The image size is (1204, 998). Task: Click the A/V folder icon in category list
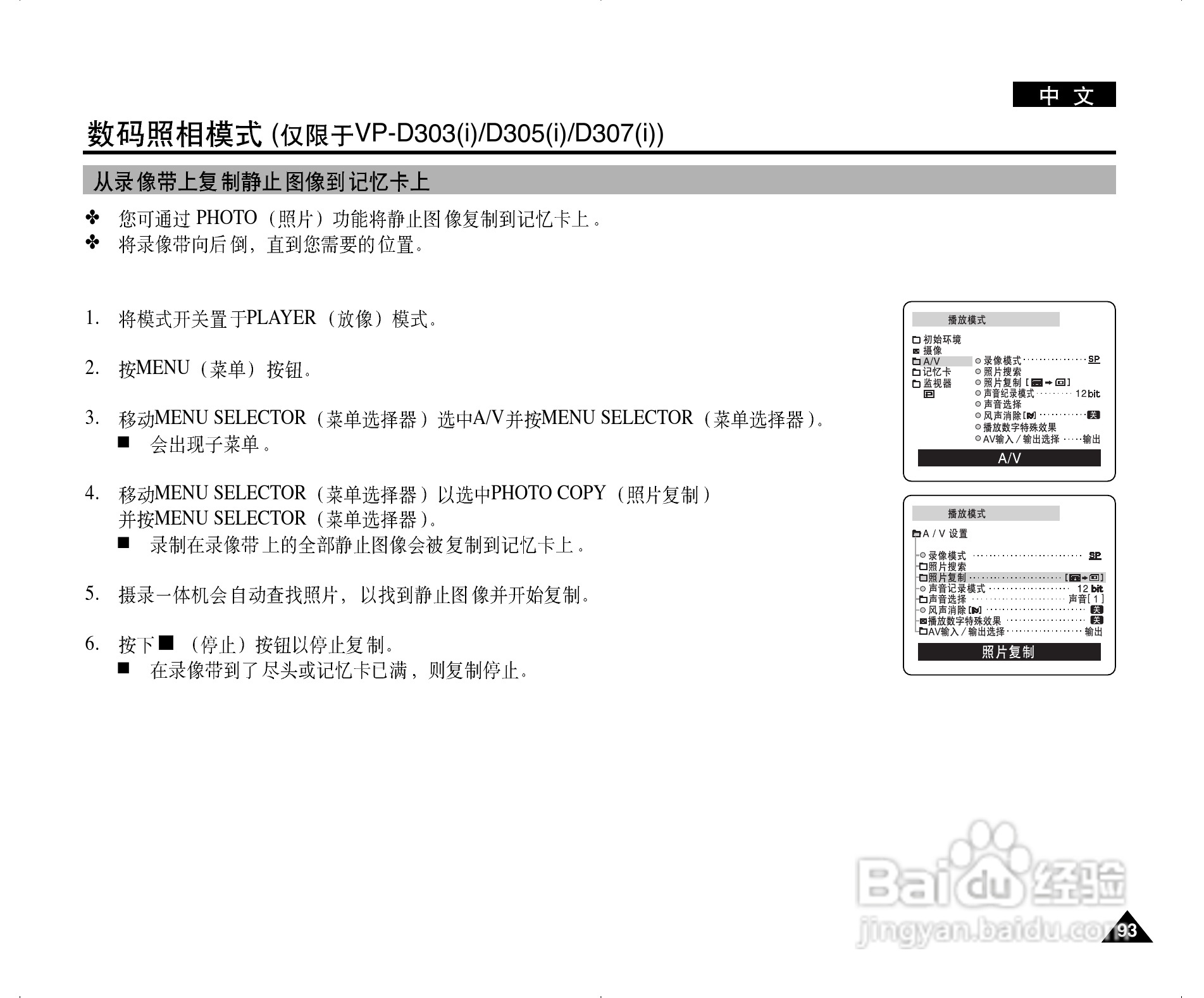click(x=916, y=361)
